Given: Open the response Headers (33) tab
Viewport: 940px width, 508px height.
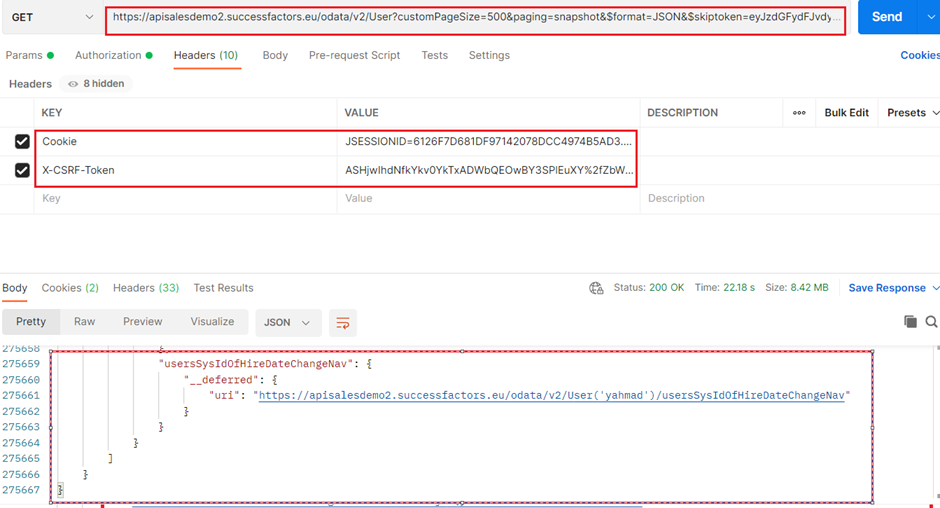Looking at the screenshot, I should tap(146, 288).
